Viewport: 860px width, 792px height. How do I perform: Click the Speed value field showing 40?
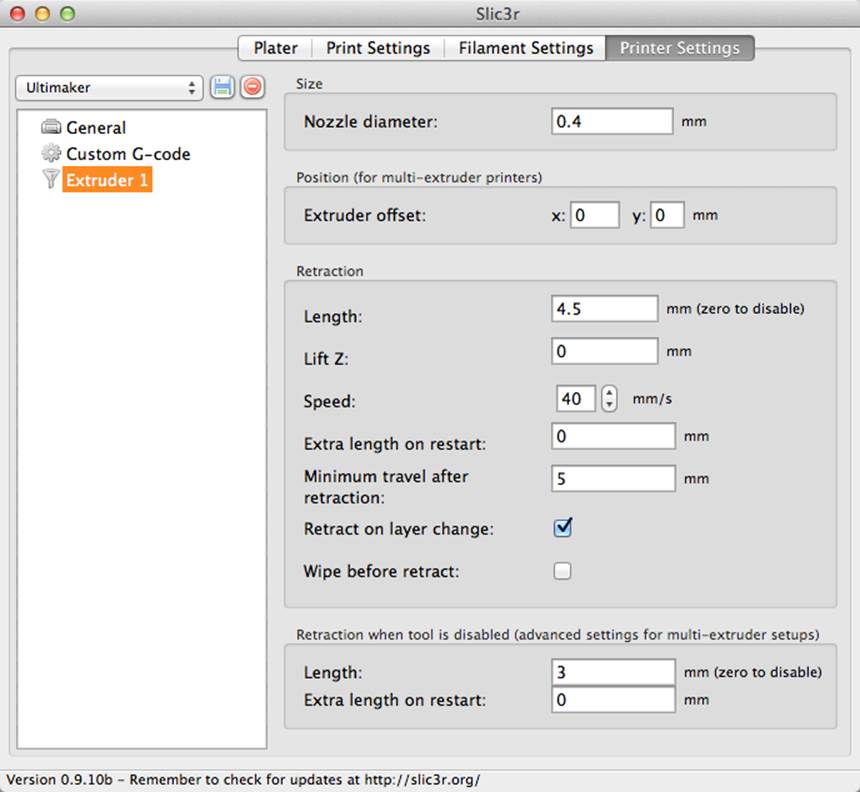pos(575,399)
